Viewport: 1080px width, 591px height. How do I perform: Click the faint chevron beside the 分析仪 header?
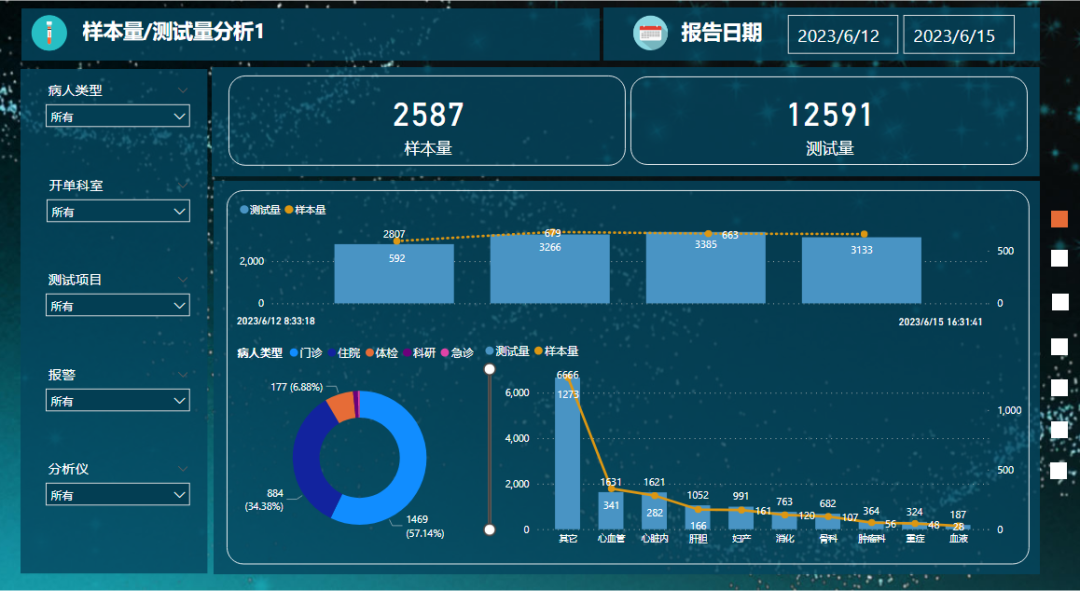pos(183,468)
